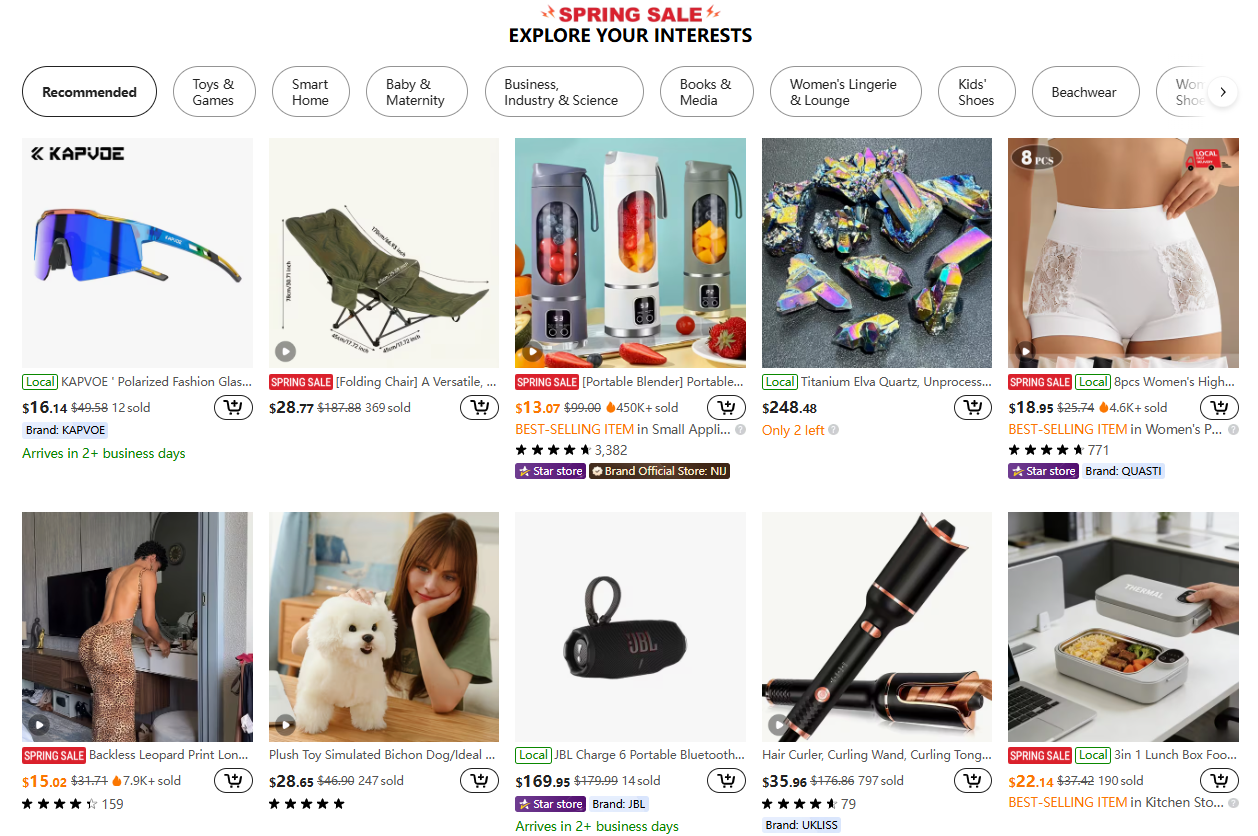Switch to the Beachwear category
Screen dimensions: 1258x836
click(1085, 91)
